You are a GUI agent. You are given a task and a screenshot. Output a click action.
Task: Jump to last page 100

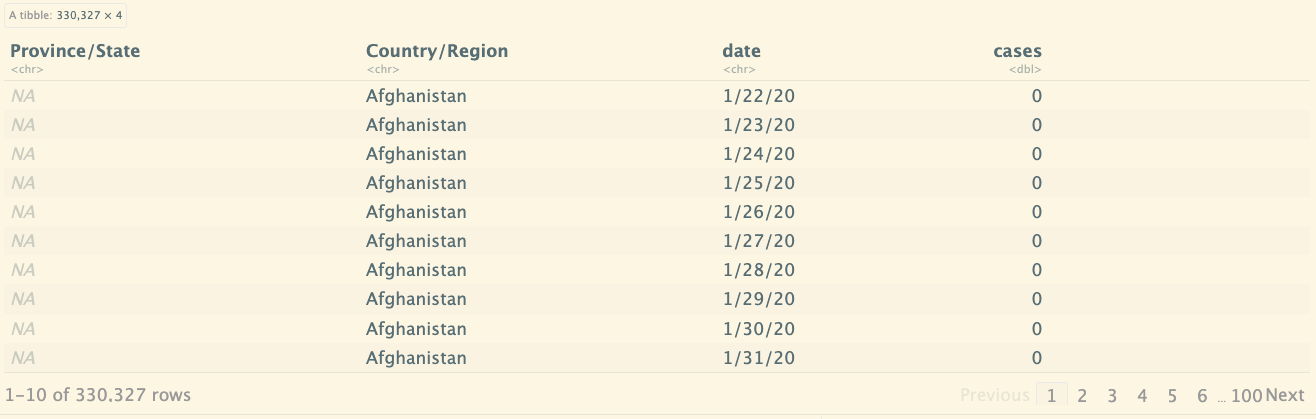click(1247, 395)
